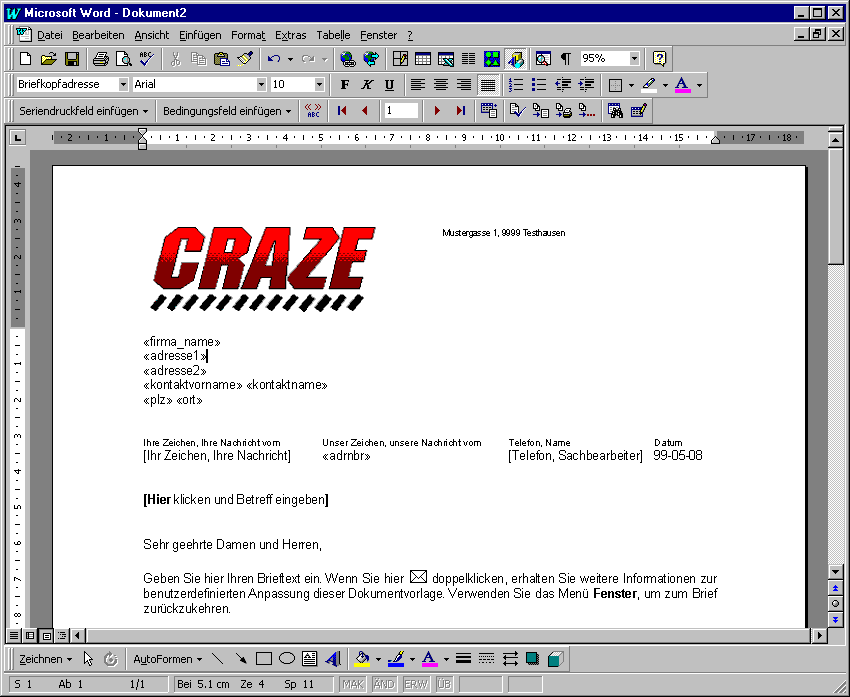Toggle paragraph marks ¶ display

[565, 59]
